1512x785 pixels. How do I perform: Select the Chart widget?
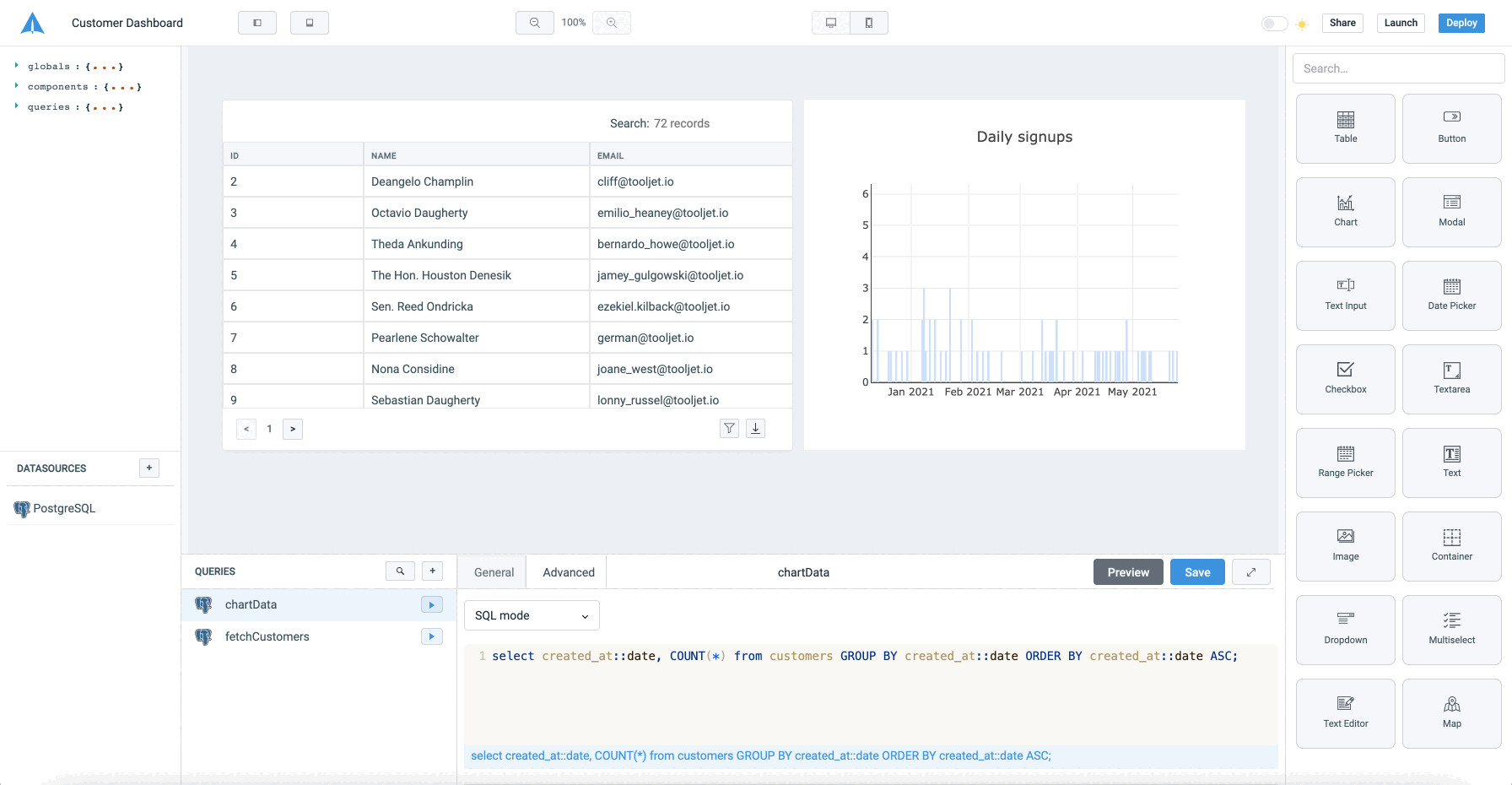pos(1345,211)
